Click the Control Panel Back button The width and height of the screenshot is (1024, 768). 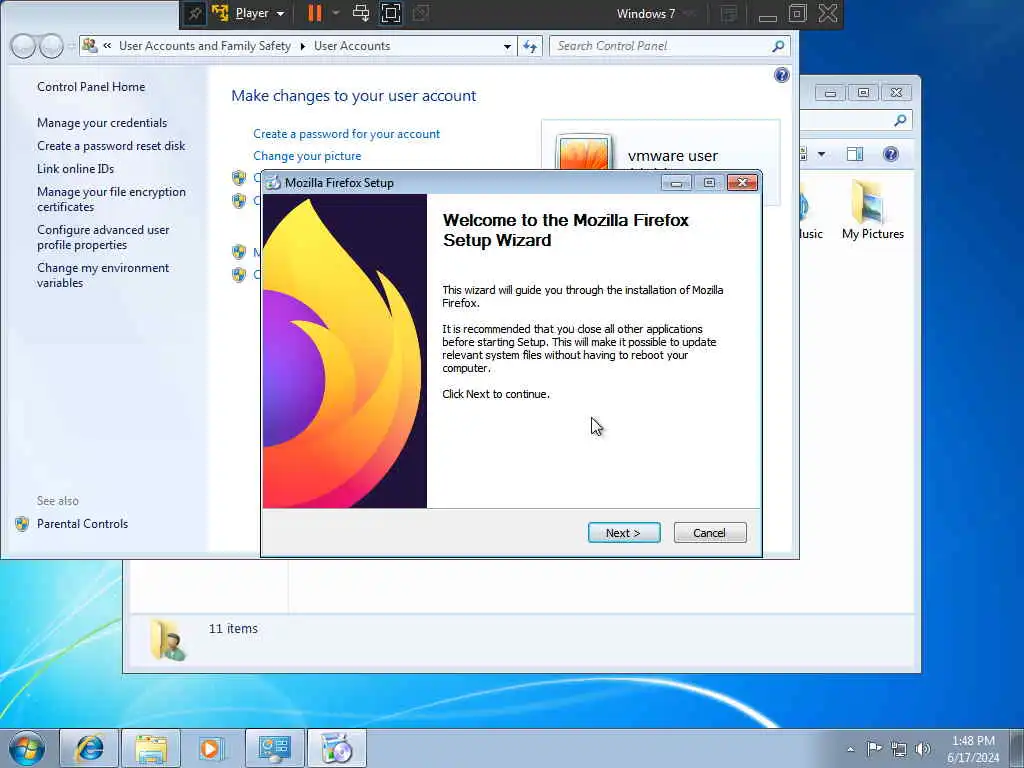23,46
